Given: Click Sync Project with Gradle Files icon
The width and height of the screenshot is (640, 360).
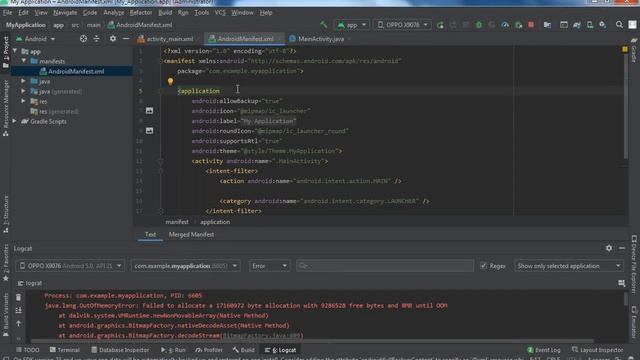Looking at the screenshot, I should [577, 25].
